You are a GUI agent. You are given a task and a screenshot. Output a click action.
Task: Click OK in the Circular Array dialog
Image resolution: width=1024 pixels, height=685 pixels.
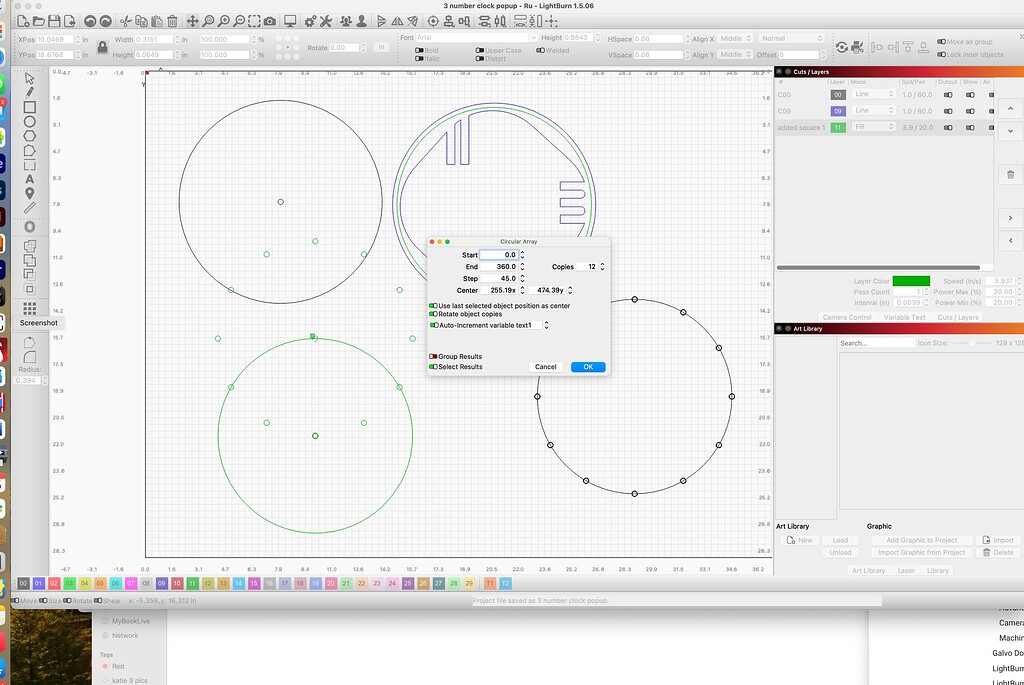[x=588, y=366]
